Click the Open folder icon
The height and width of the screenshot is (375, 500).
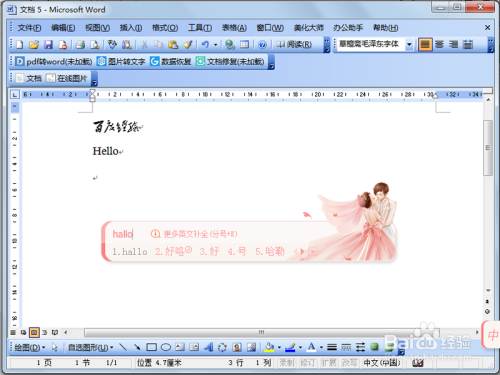pyautogui.click(x=34, y=45)
